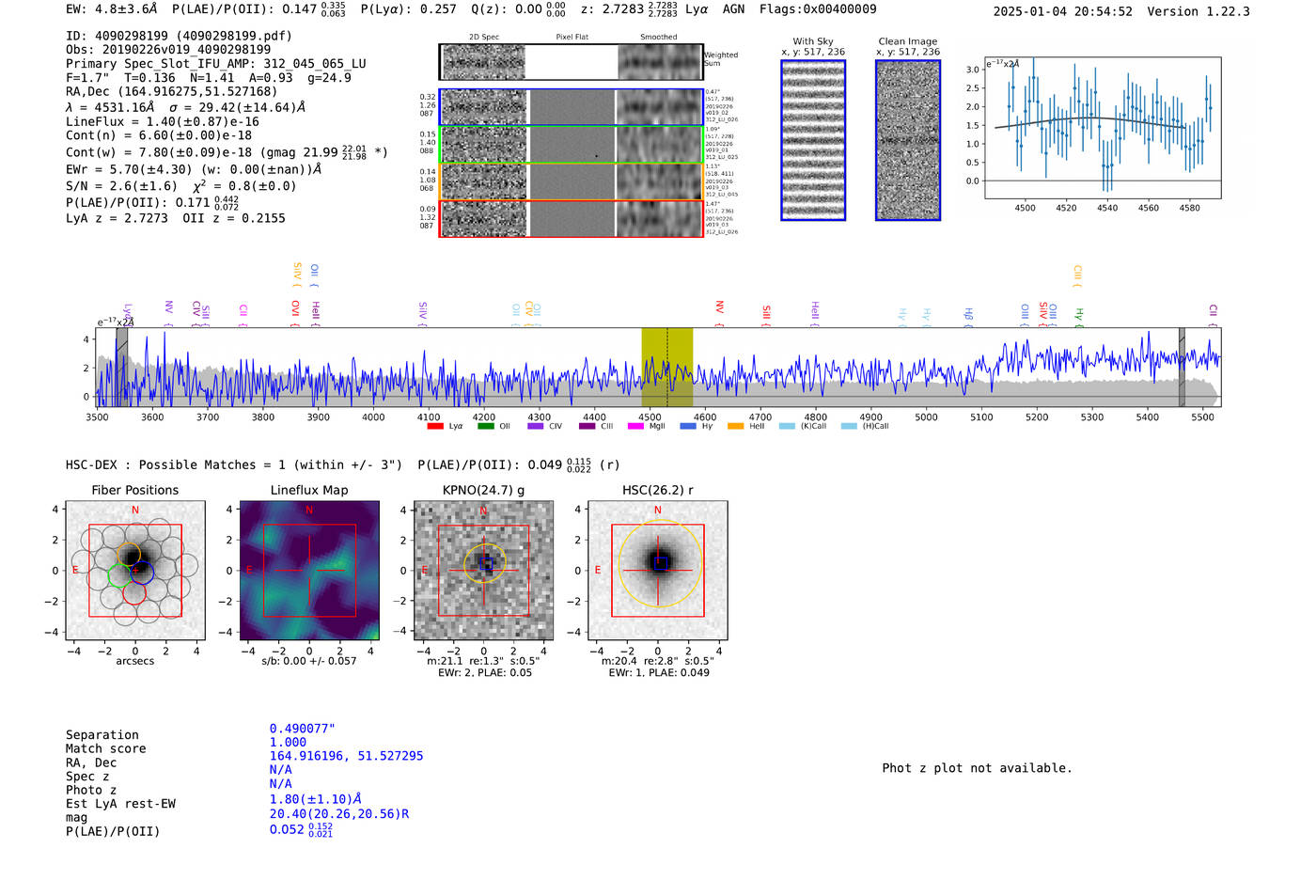Click the magenta MgII legend swatch
This screenshot has height=896, width=1316.
(635, 427)
